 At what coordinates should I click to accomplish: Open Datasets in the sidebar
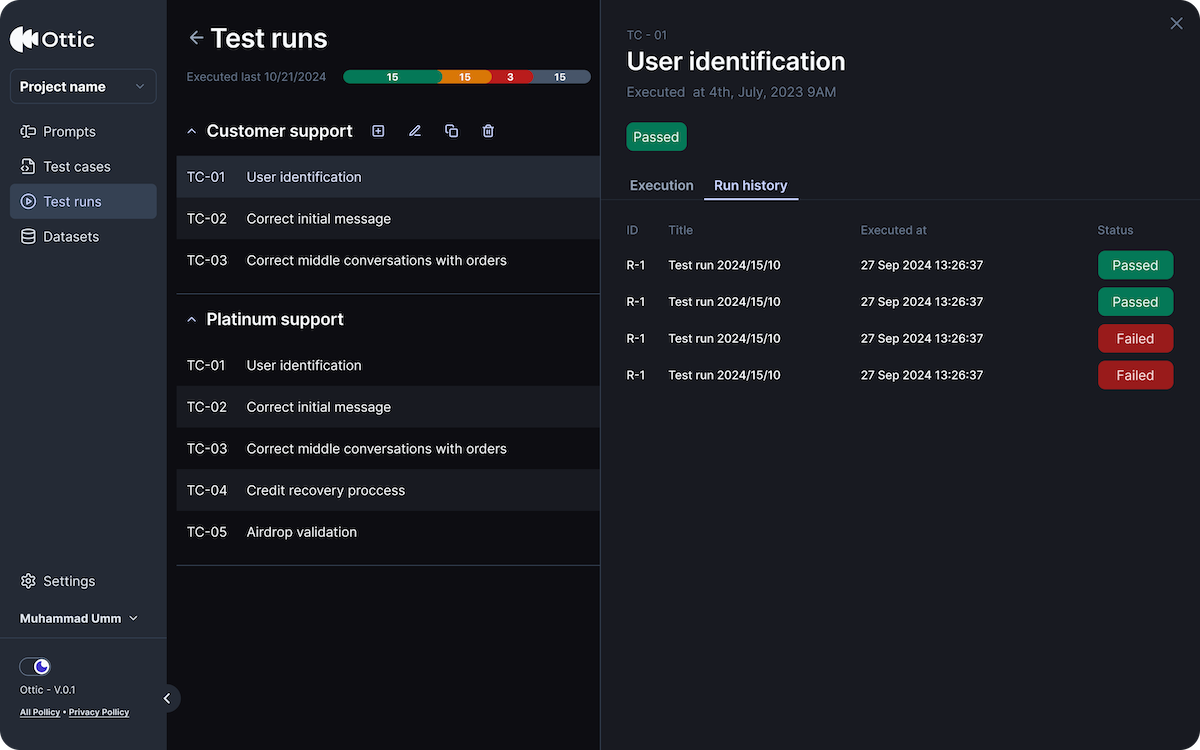click(71, 237)
